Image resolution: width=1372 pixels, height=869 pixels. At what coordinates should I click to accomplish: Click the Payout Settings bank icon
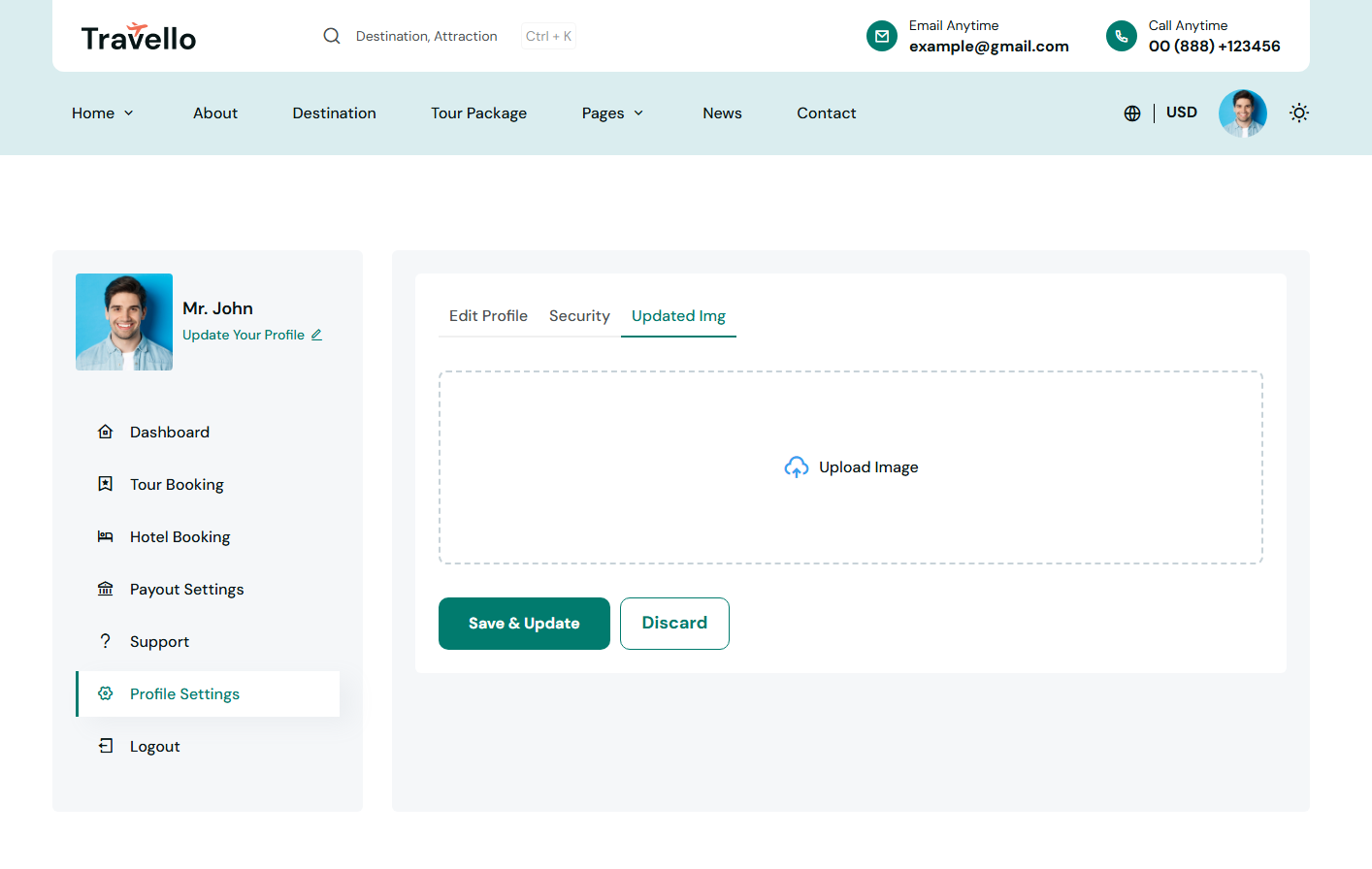point(106,589)
